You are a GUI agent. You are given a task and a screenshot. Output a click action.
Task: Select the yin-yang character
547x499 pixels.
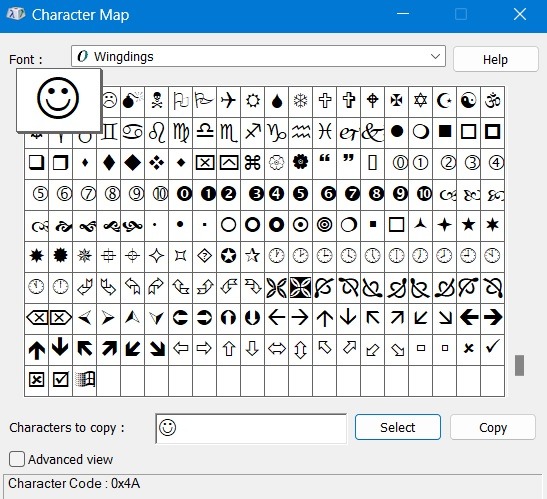(x=469, y=101)
